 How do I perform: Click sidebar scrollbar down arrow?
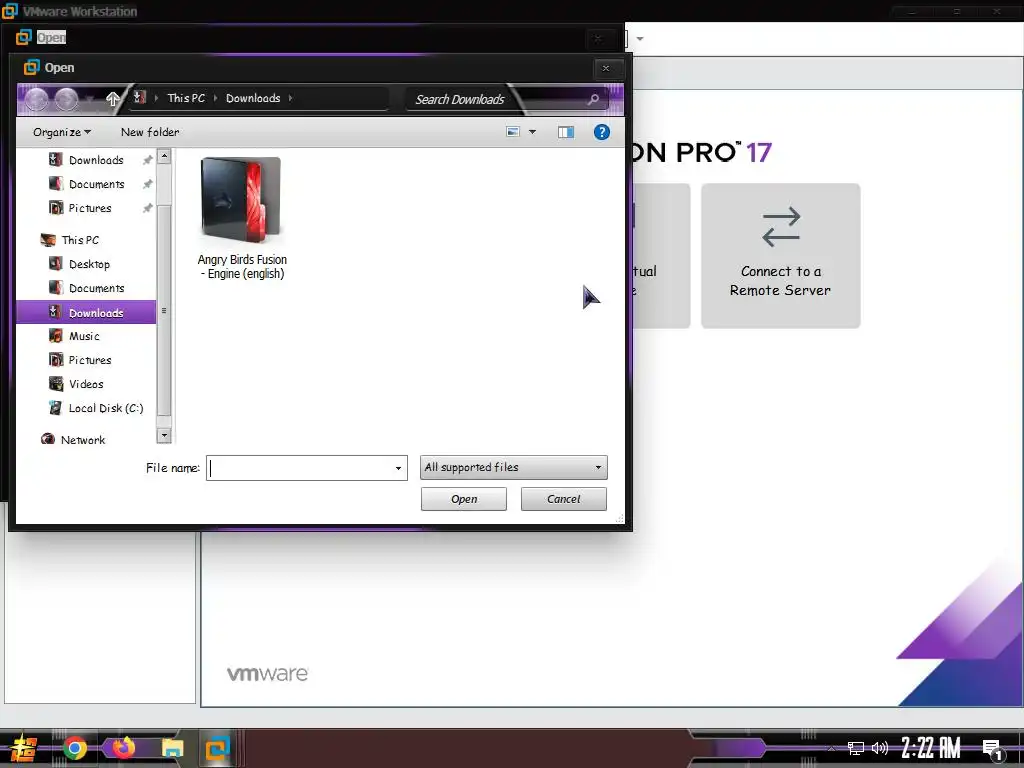click(x=164, y=435)
